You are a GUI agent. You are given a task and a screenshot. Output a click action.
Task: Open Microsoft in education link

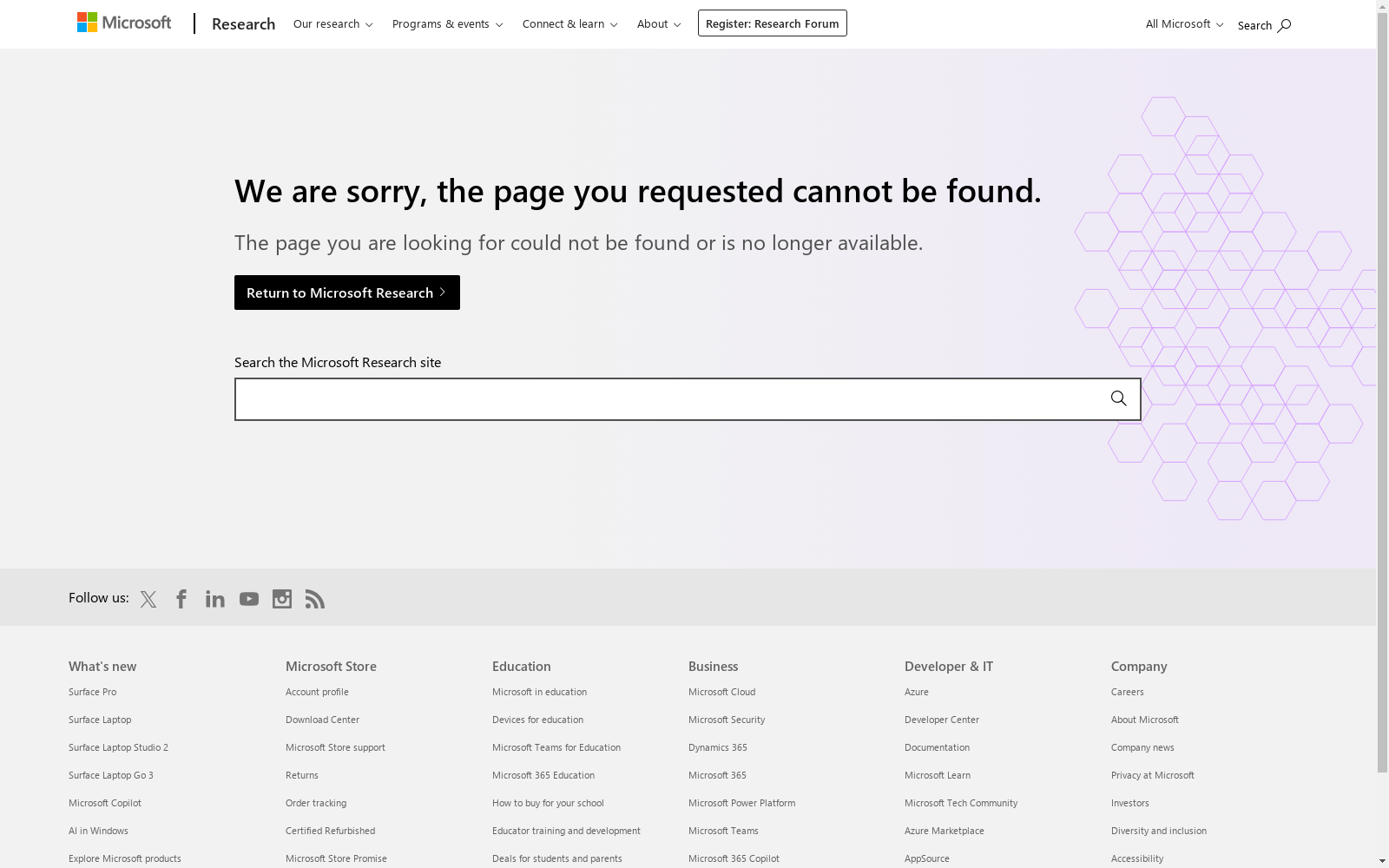539,692
